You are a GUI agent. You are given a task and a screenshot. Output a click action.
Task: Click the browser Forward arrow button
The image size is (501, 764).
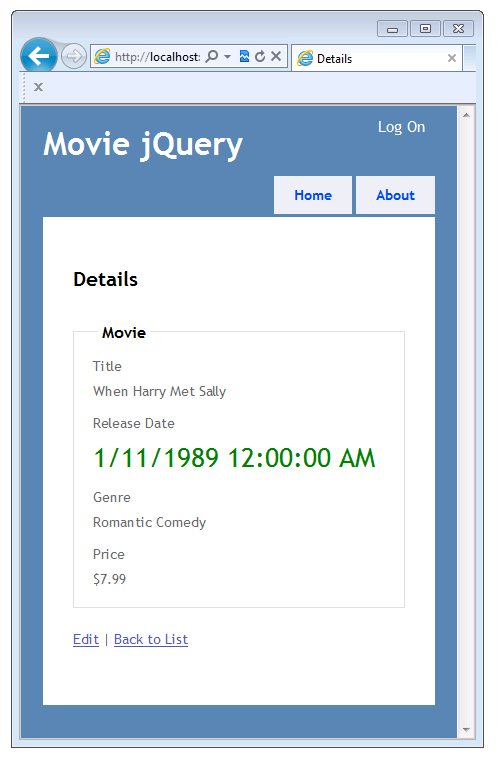point(74,57)
